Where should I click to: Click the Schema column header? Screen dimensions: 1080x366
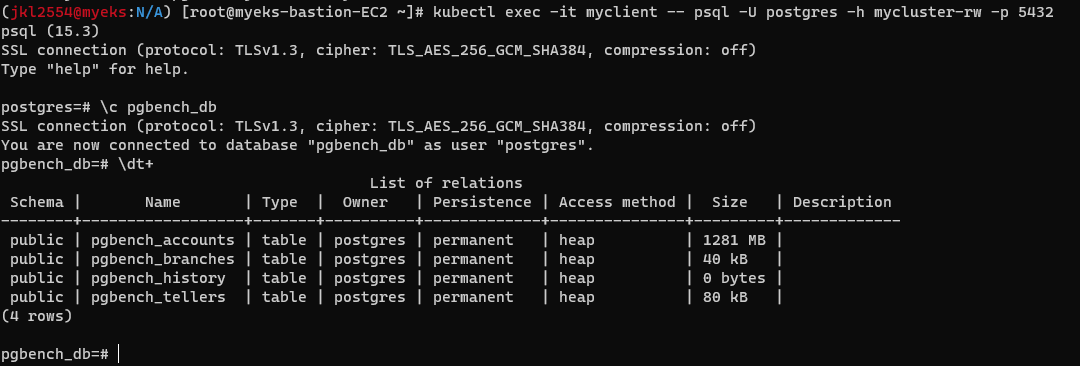(37, 202)
